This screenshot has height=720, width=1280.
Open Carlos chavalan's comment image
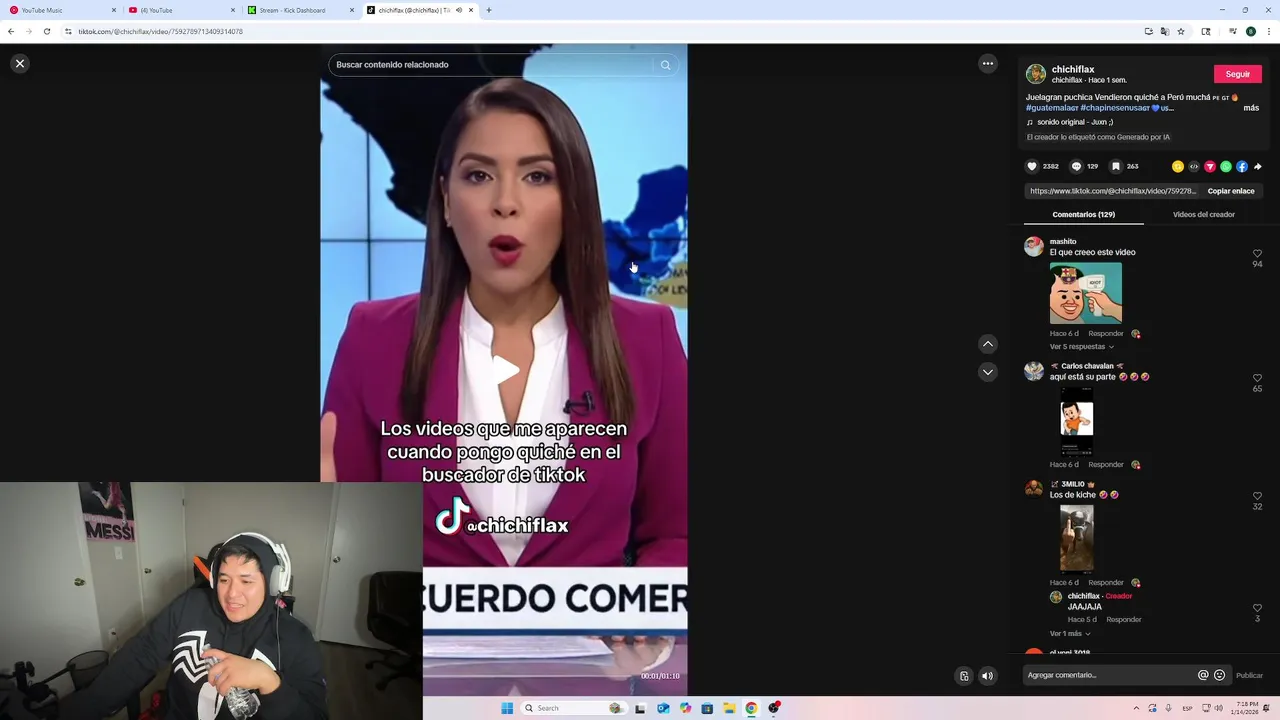click(1077, 422)
